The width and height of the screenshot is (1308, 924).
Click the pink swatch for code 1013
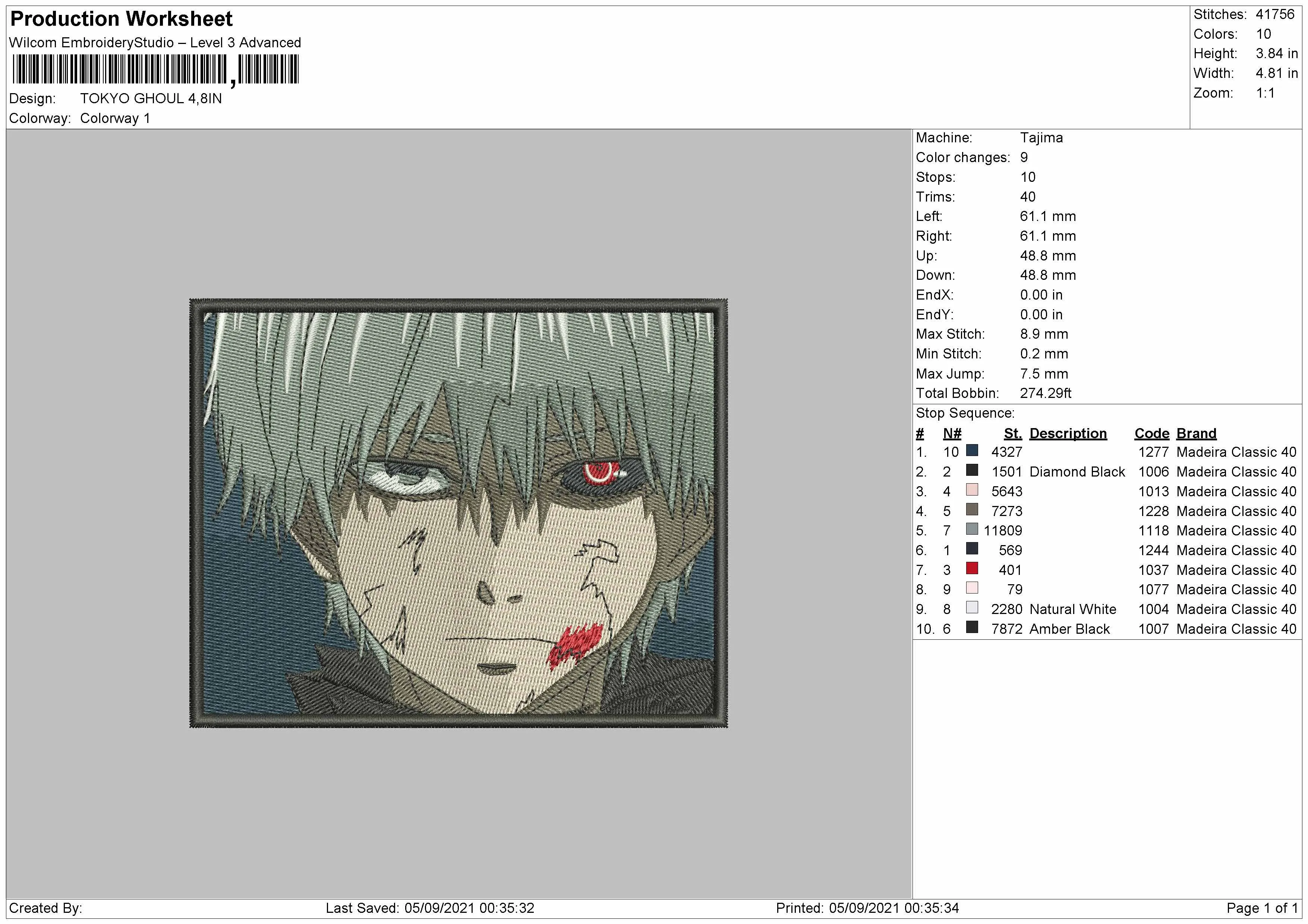(972, 490)
